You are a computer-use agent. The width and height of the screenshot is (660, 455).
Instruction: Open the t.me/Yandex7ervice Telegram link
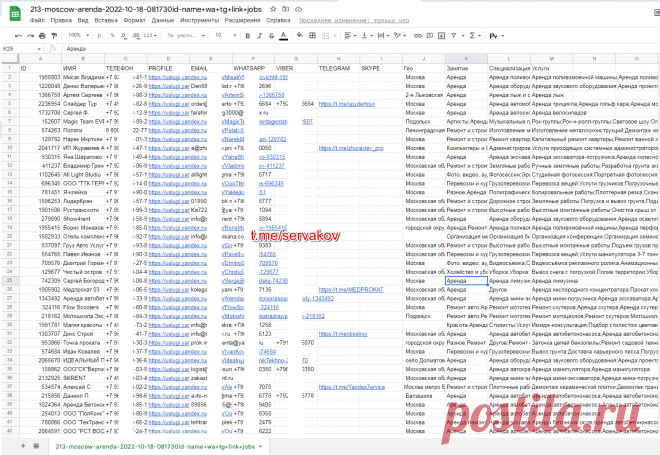pos(351,387)
